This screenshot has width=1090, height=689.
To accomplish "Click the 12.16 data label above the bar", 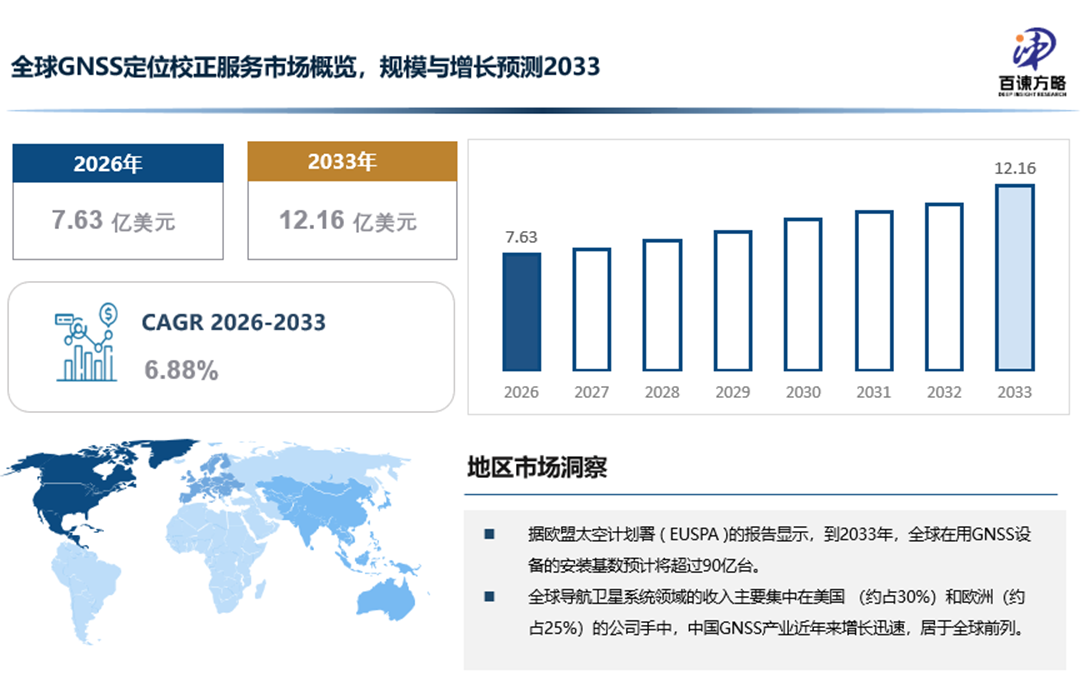I will point(1014,168).
